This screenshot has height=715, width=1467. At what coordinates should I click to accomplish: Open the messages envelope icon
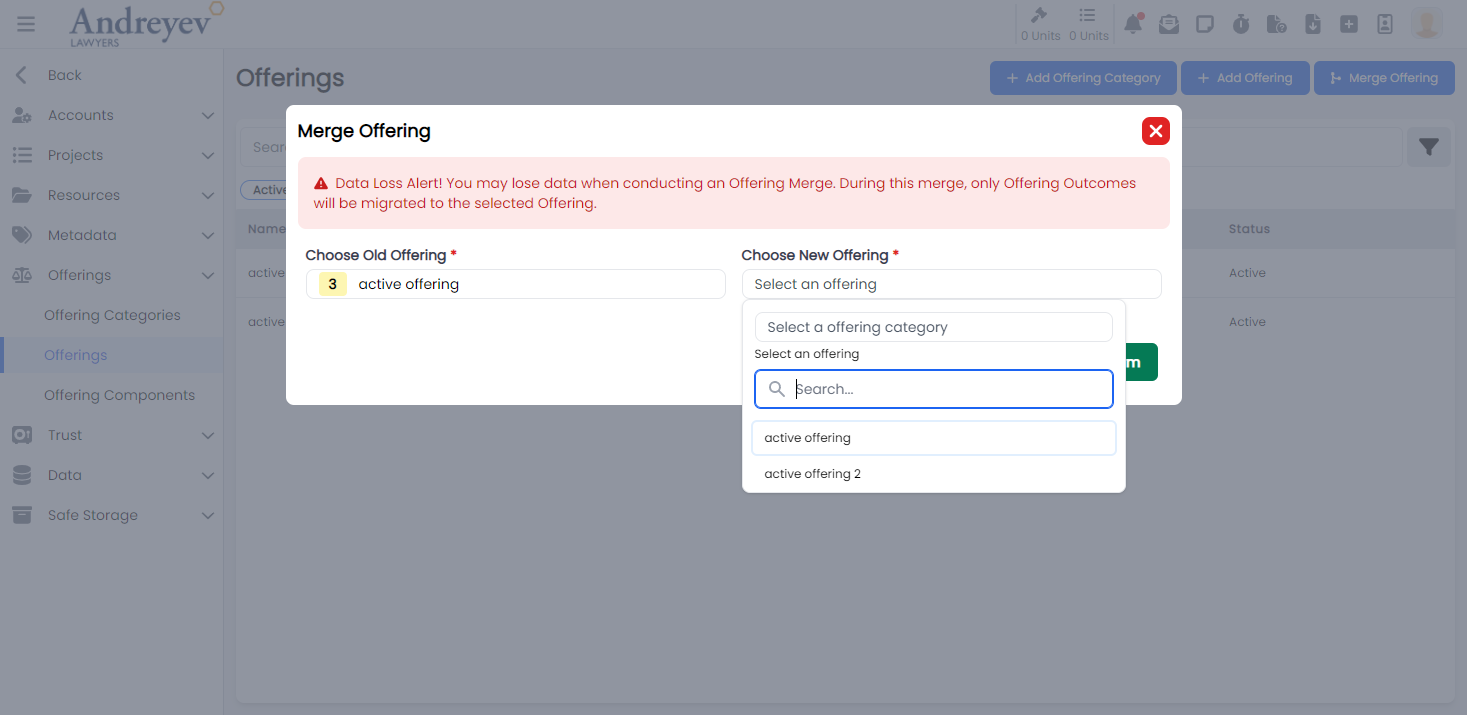tap(1169, 22)
